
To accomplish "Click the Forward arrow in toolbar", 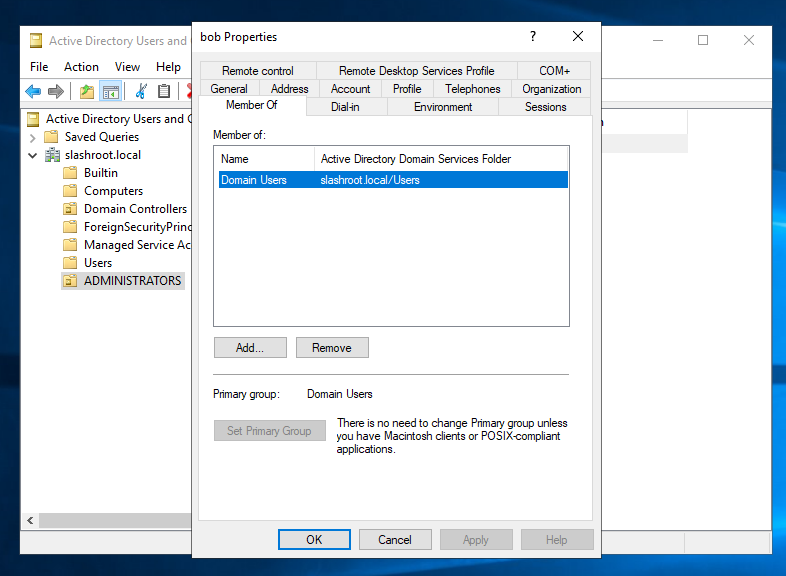I will click(x=56, y=92).
